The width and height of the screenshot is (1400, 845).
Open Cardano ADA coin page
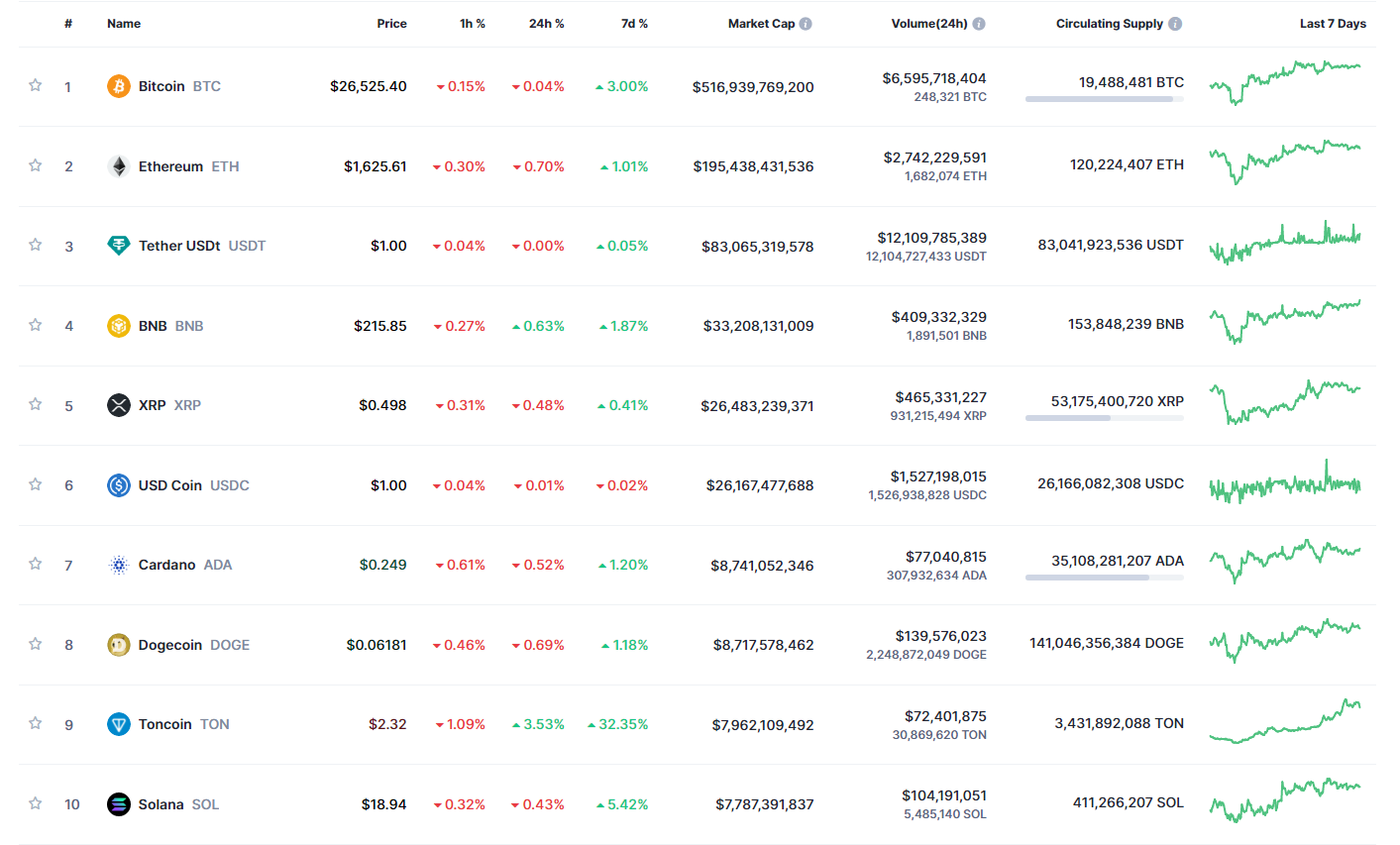(x=185, y=565)
